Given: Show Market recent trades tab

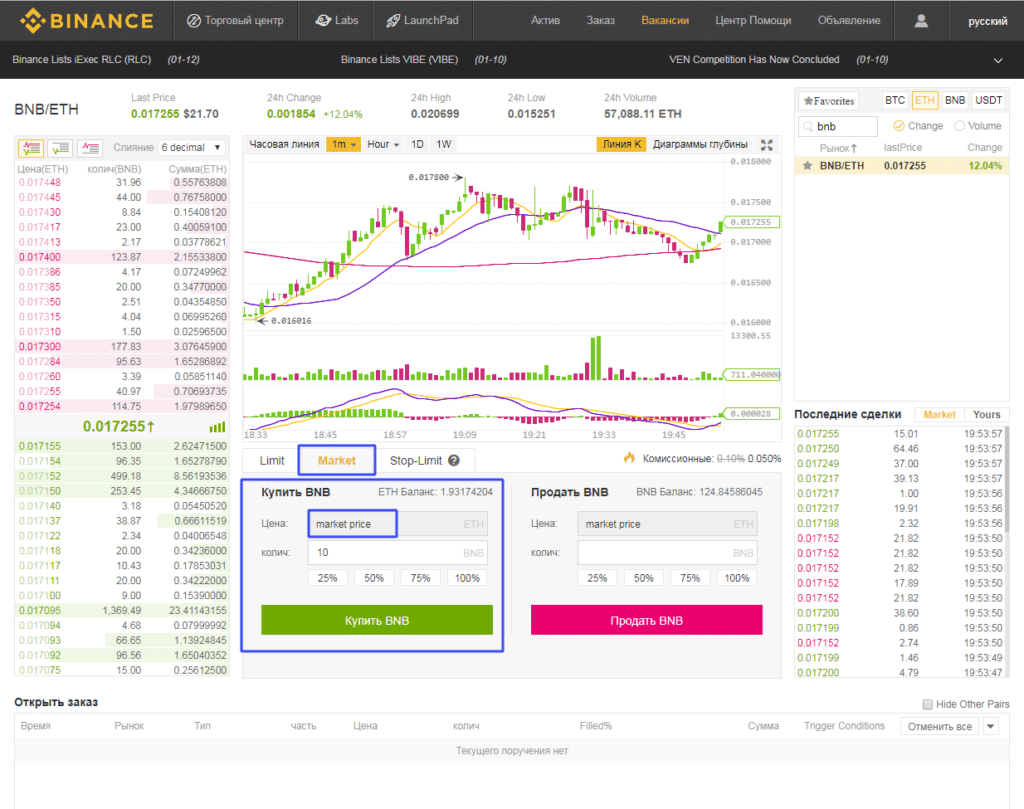Looking at the screenshot, I should coord(939,415).
